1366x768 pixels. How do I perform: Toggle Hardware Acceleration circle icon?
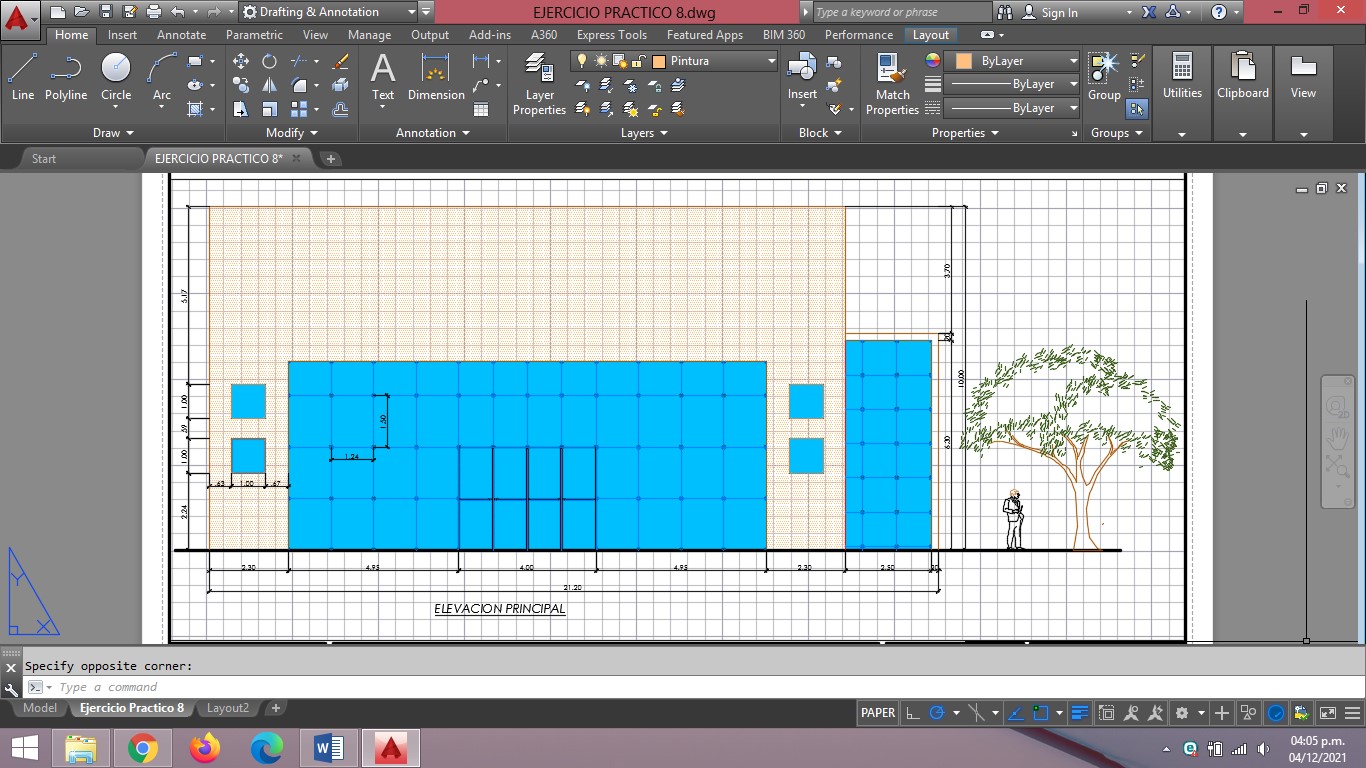click(1276, 713)
